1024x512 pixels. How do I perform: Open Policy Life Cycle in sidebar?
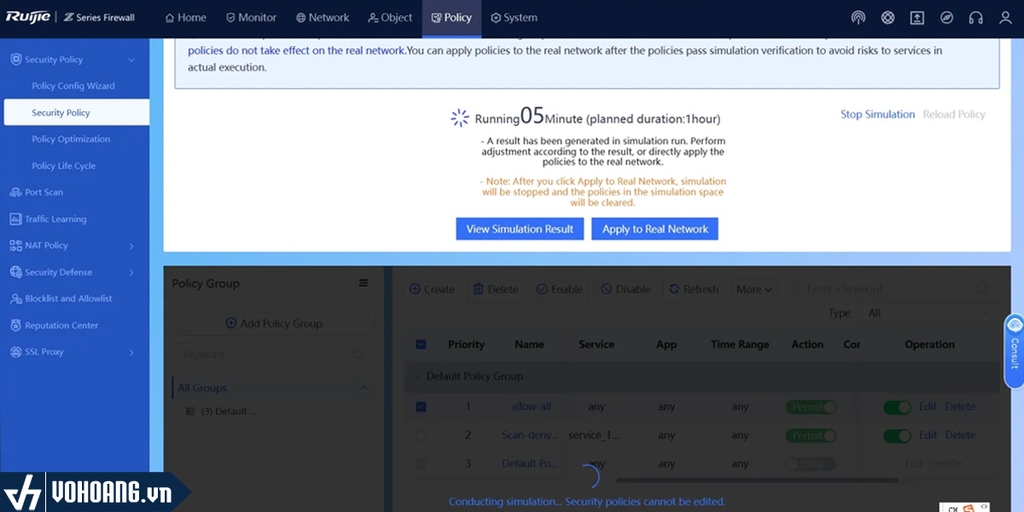[64, 166]
